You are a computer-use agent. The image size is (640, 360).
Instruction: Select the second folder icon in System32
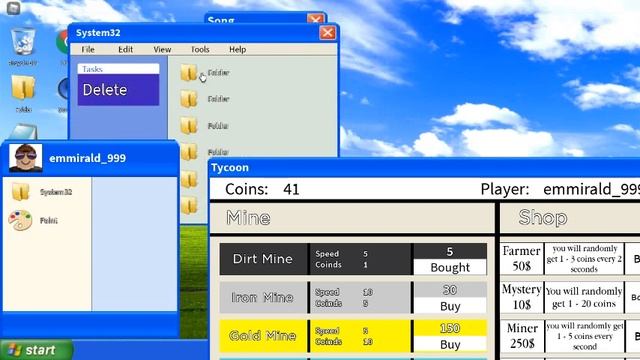(x=189, y=99)
